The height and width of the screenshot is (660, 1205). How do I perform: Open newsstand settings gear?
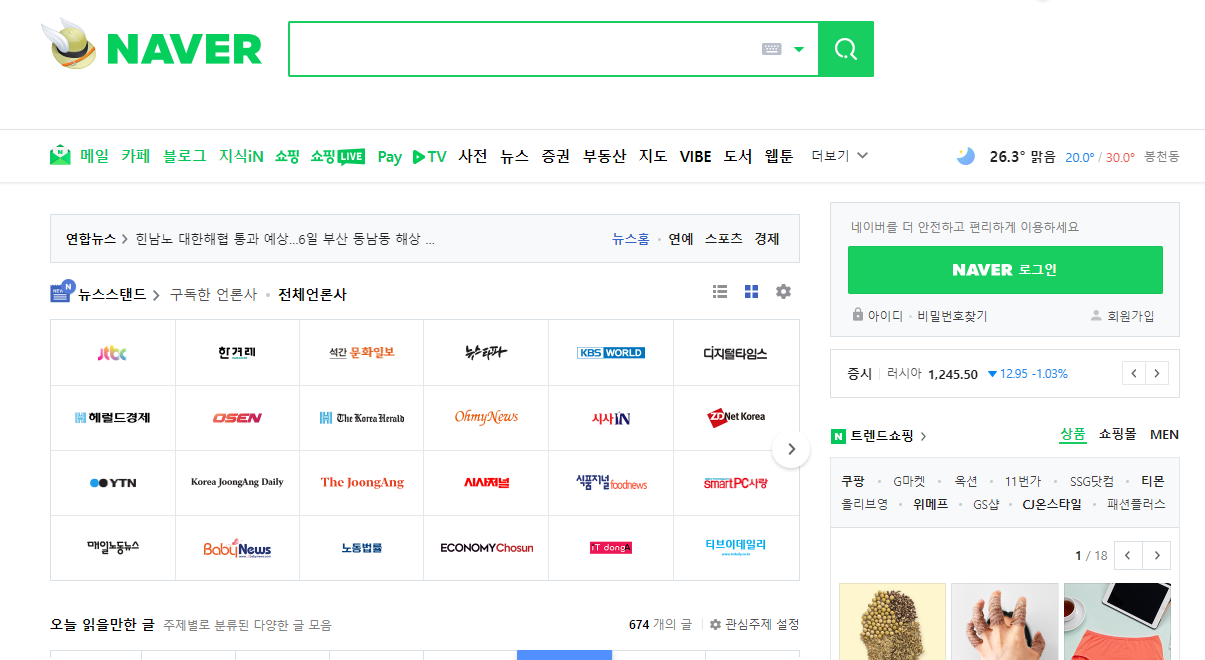pyautogui.click(x=783, y=291)
